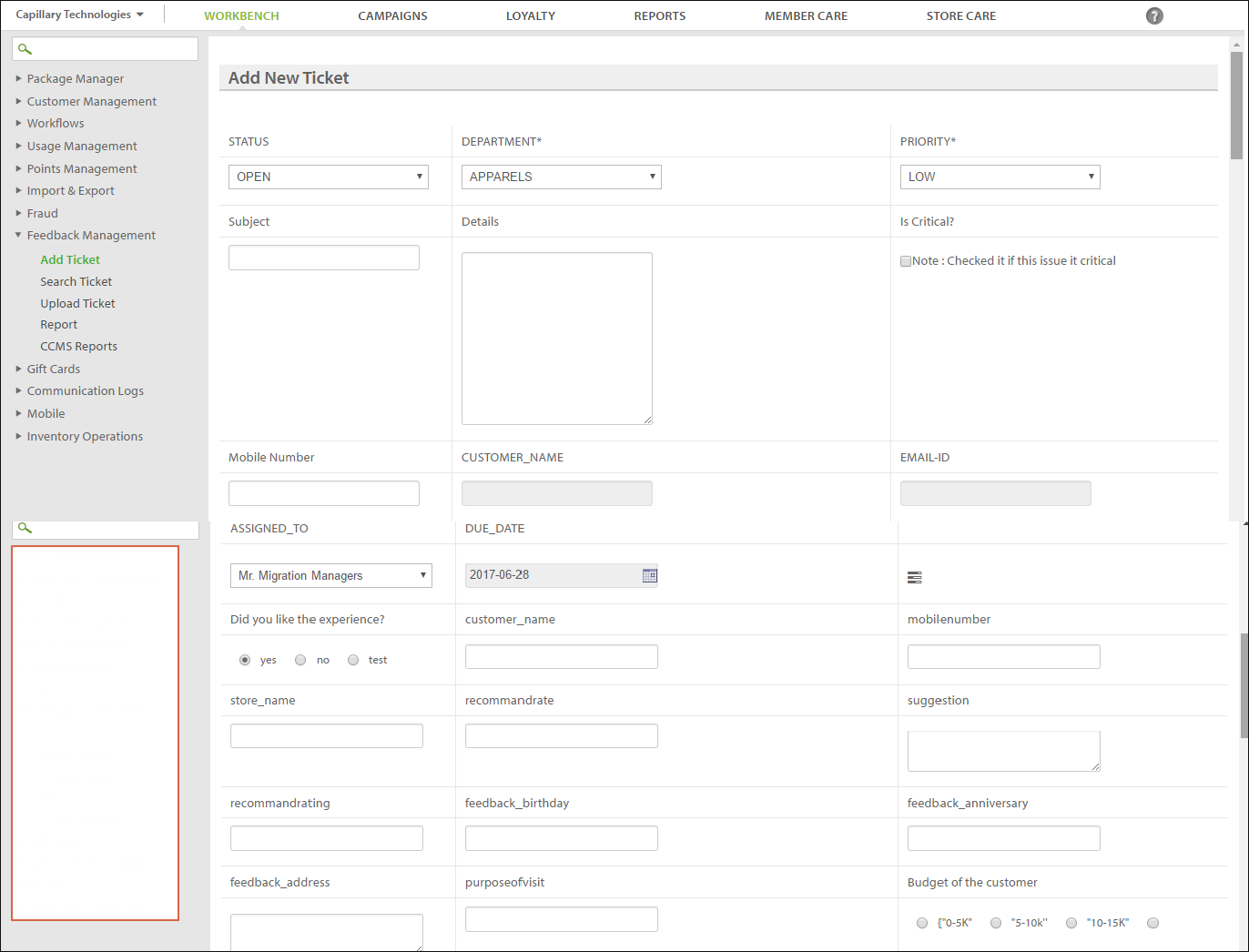Open the ASSIGNED_TO dropdown showing Mr. Migration Managers
Screen dimensions: 1249x952
331,575
